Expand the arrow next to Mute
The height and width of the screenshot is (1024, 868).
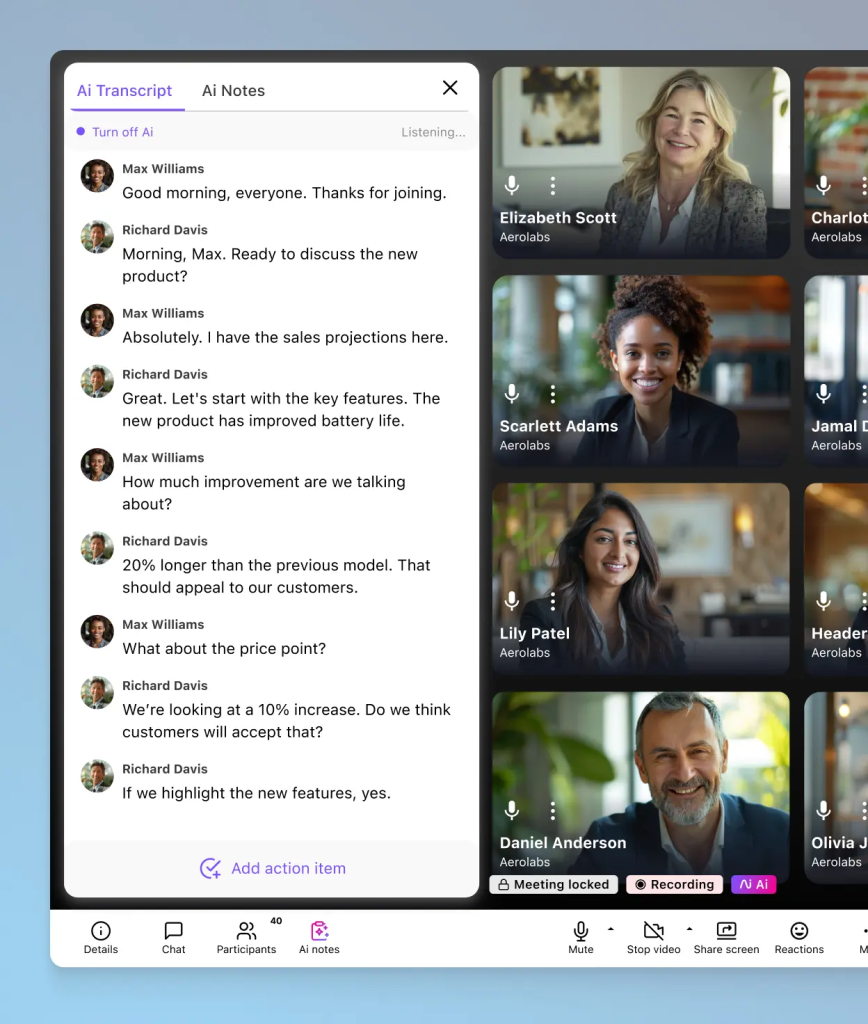pos(611,929)
